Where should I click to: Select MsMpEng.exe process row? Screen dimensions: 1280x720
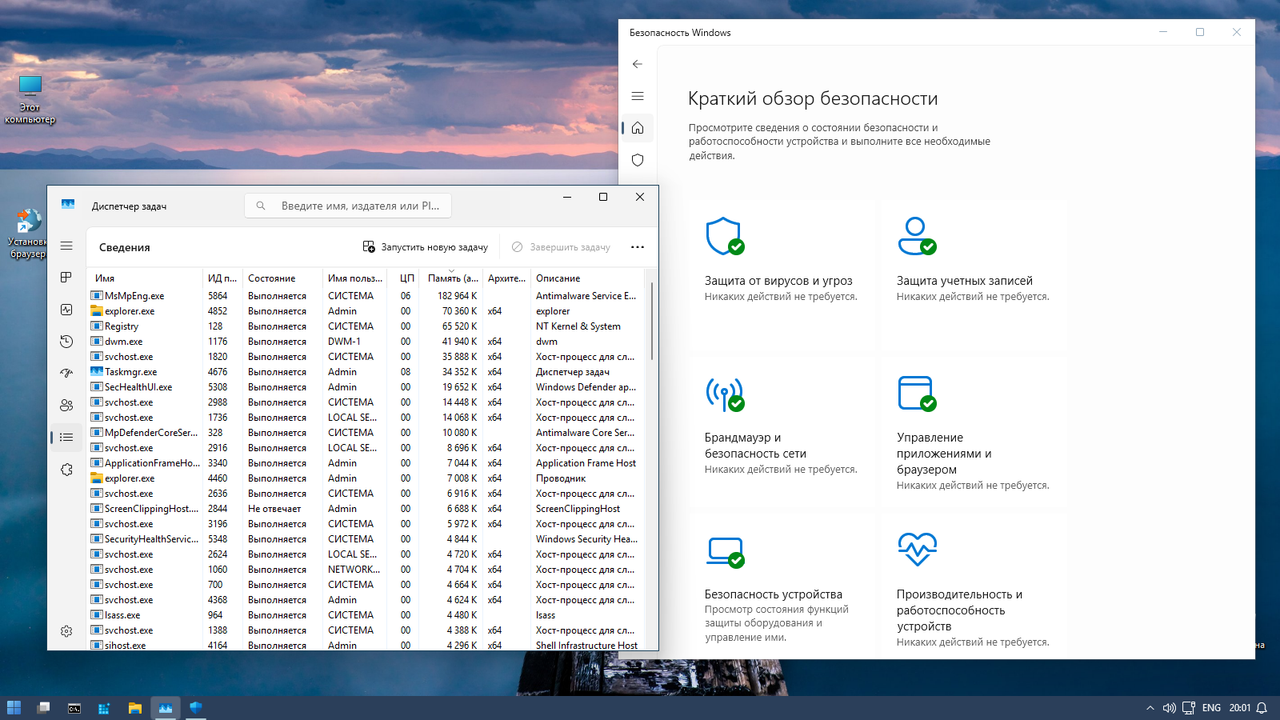click(x=368, y=296)
